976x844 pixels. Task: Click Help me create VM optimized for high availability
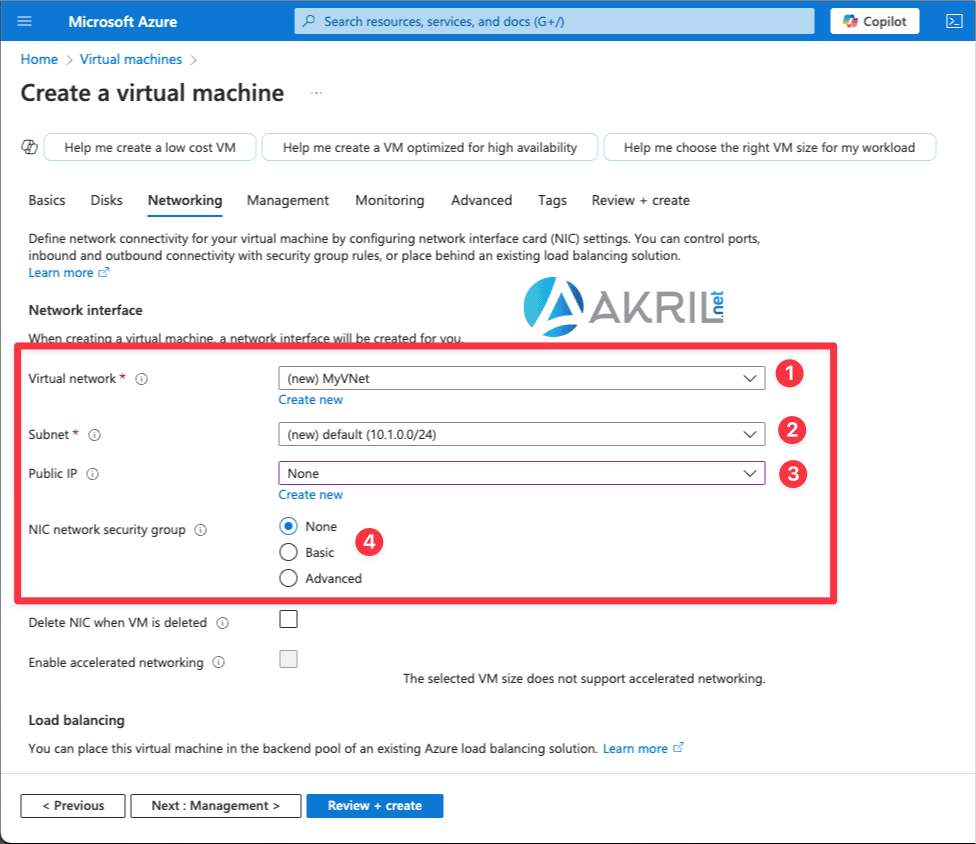pos(429,148)
